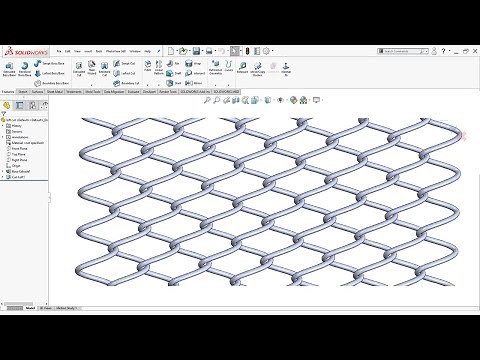Click the Open document icon
Viewport: 480px width, 360px height.
pyautogui.click(x=182, y=51)
